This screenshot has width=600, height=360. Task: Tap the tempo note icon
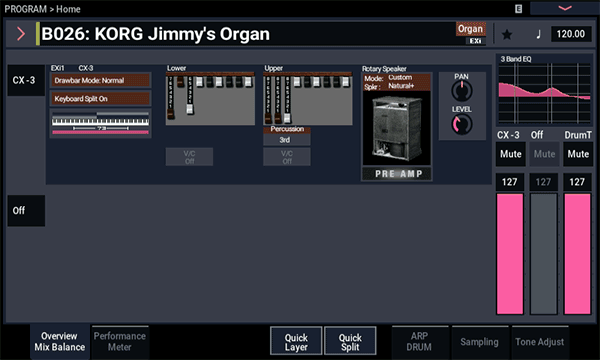click(538, 34)
